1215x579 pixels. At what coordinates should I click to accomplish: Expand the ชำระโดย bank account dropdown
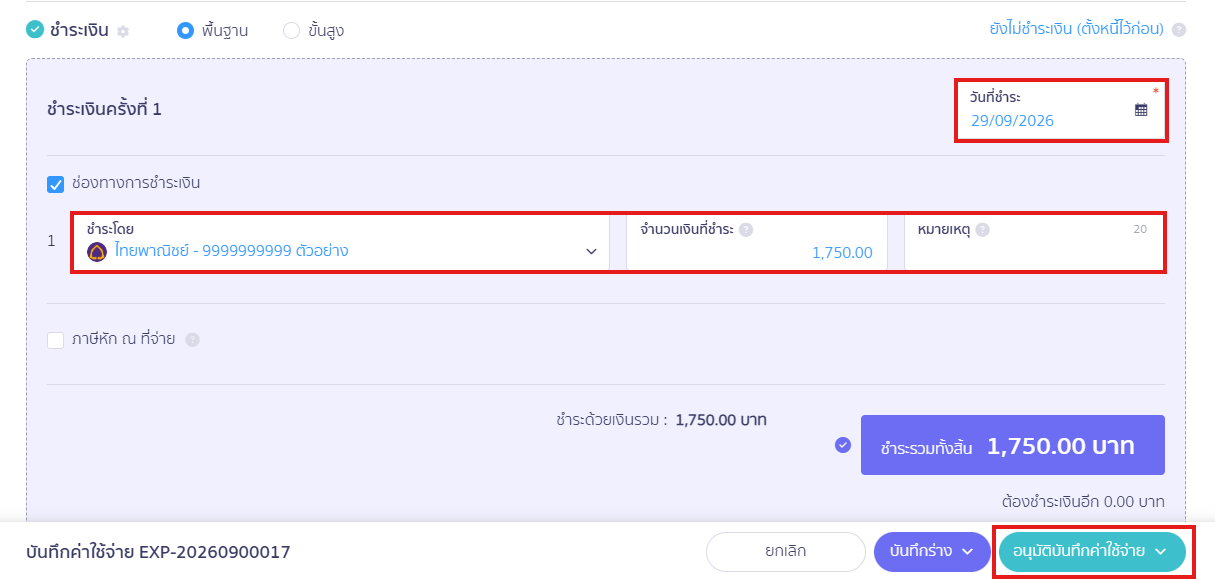340,242
